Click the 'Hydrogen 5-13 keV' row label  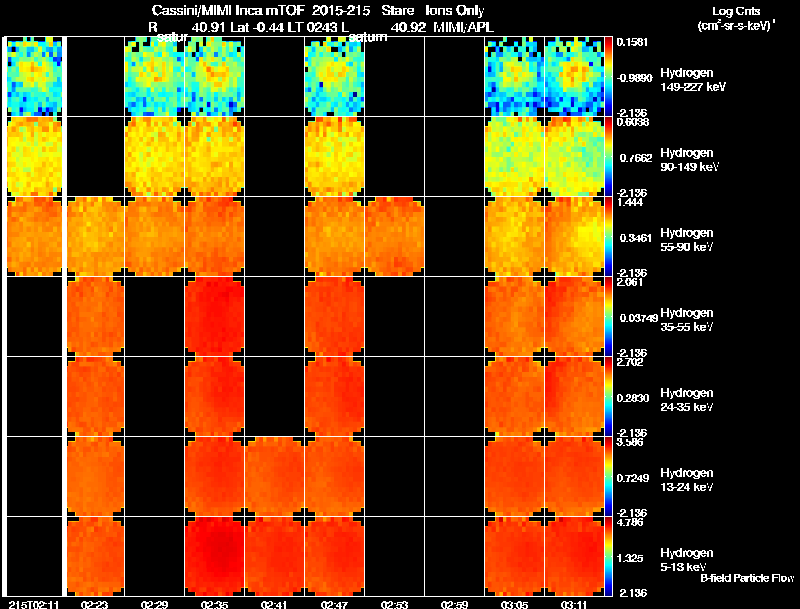[x=687, y=560]
